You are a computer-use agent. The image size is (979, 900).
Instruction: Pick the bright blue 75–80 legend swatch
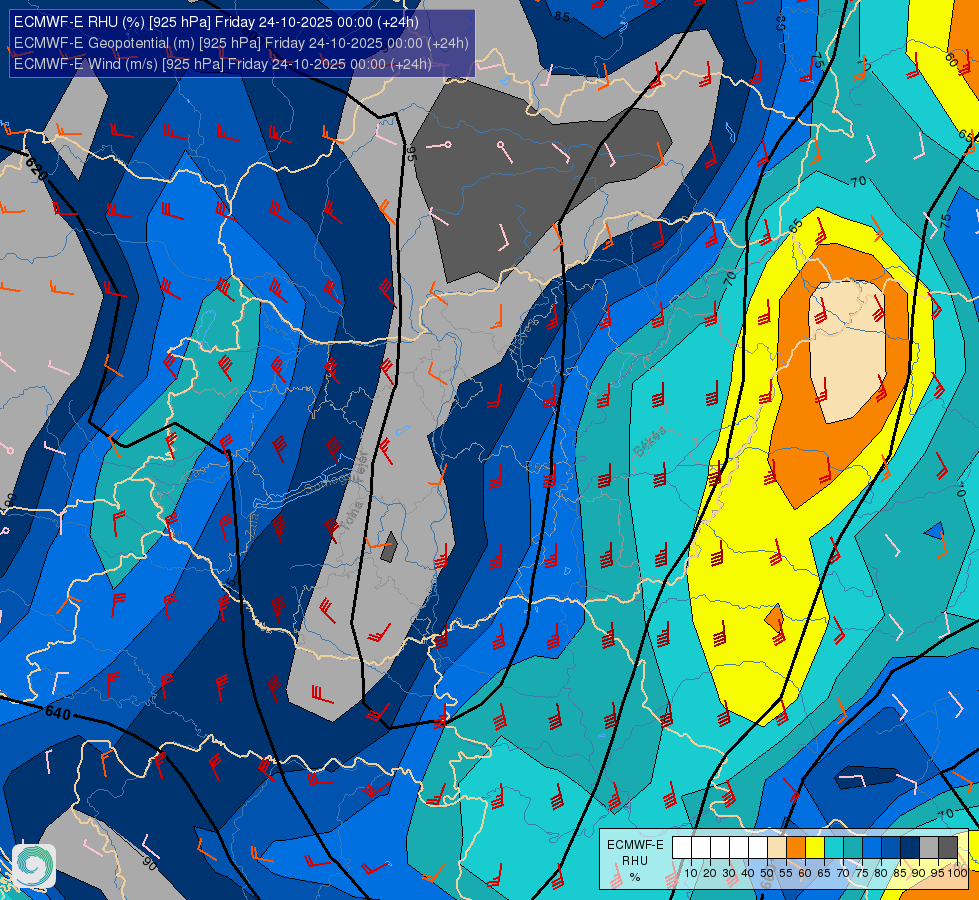tap(872, 848)
